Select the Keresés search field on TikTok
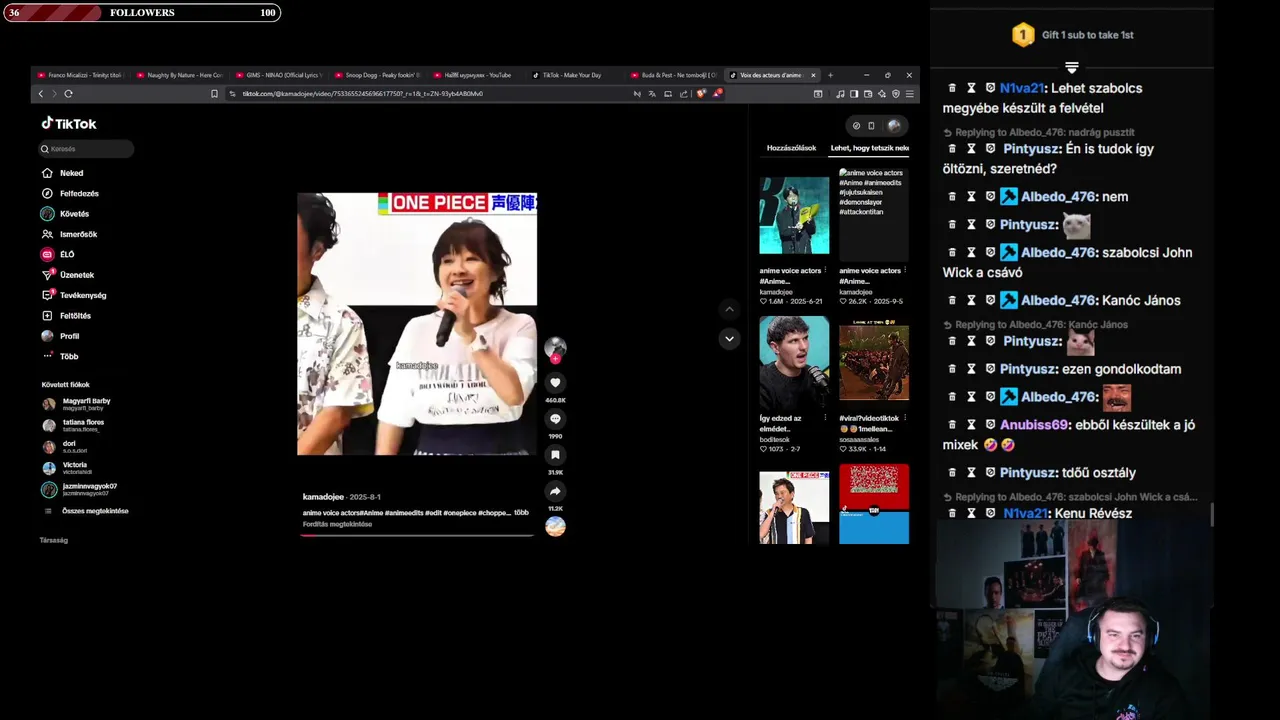 click(x=87, y=149)
